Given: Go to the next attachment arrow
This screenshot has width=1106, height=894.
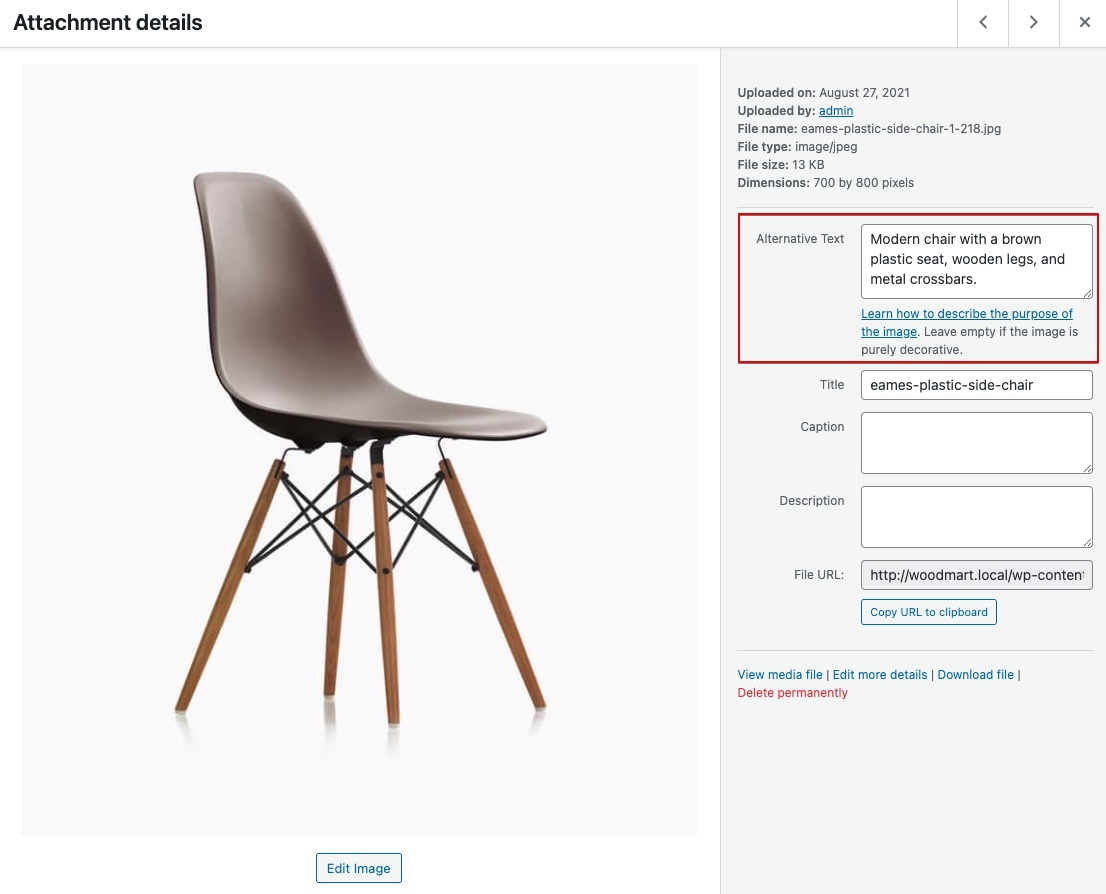Looking at the screenshot, I should 1034,23.
